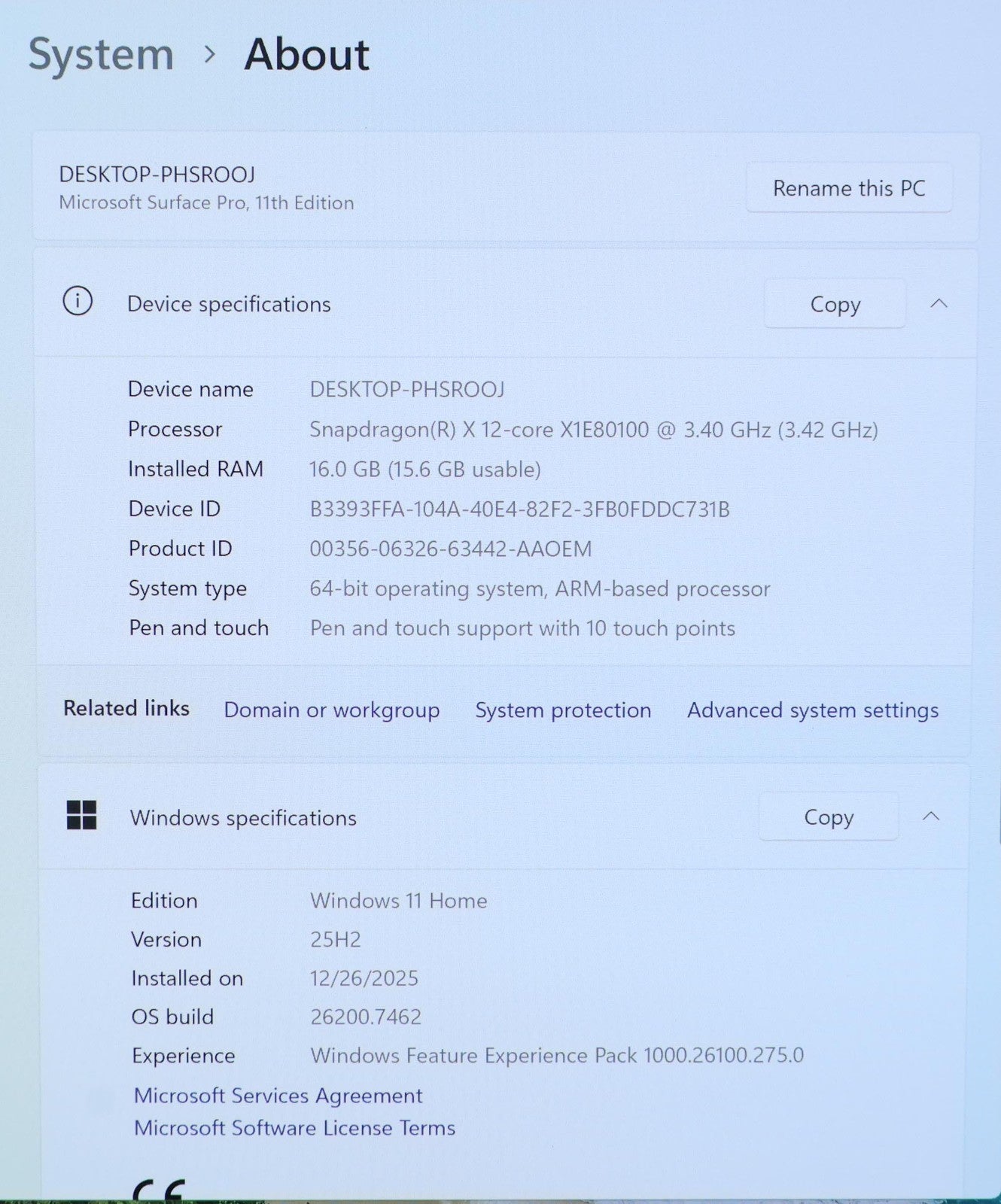Go back to System in breadcrumb
Screen dimensions: 1001x1204
click(101, 55)
